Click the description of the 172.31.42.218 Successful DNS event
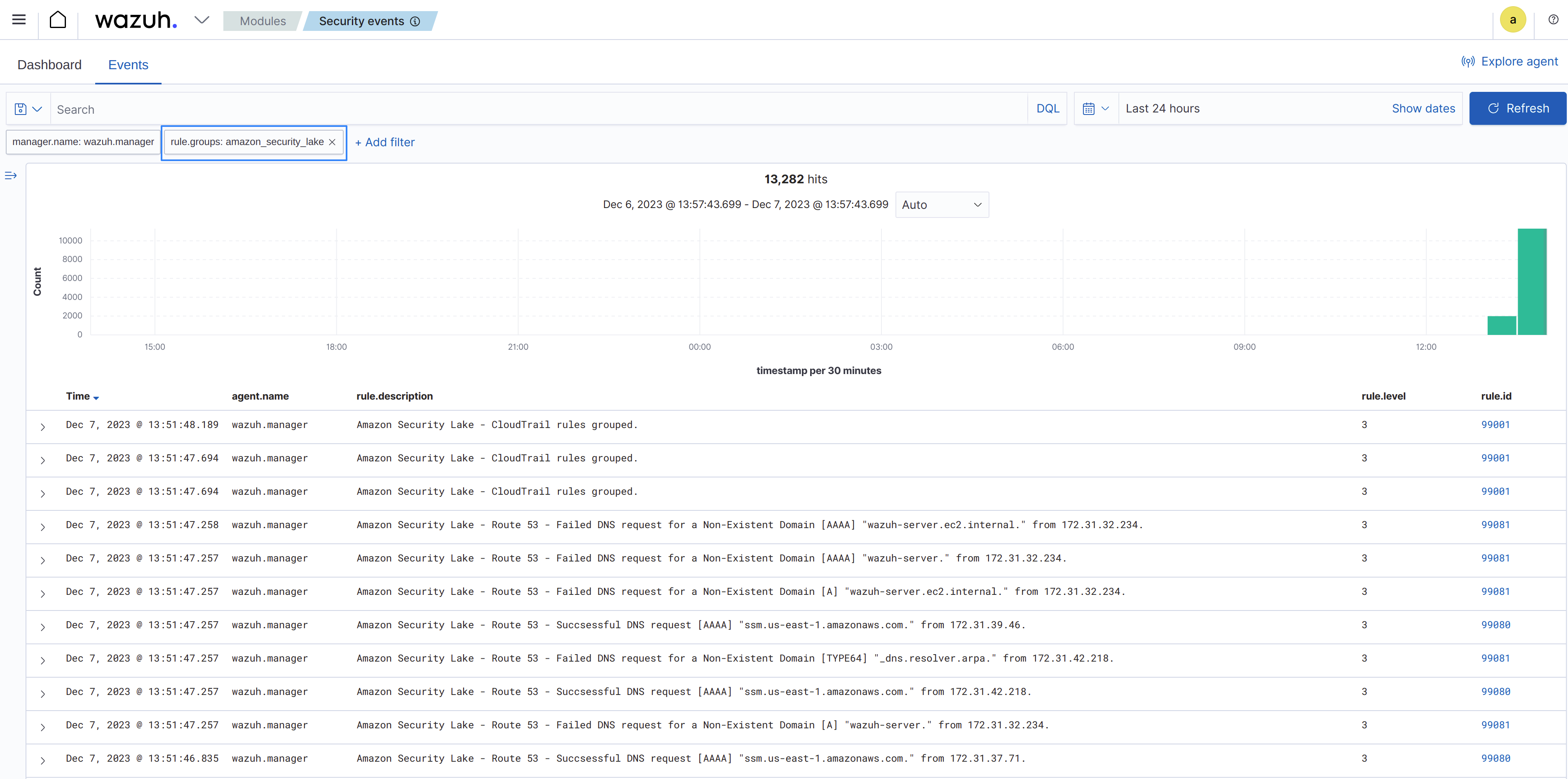This screenshot has height=779, width=1568. coord(693,692)
